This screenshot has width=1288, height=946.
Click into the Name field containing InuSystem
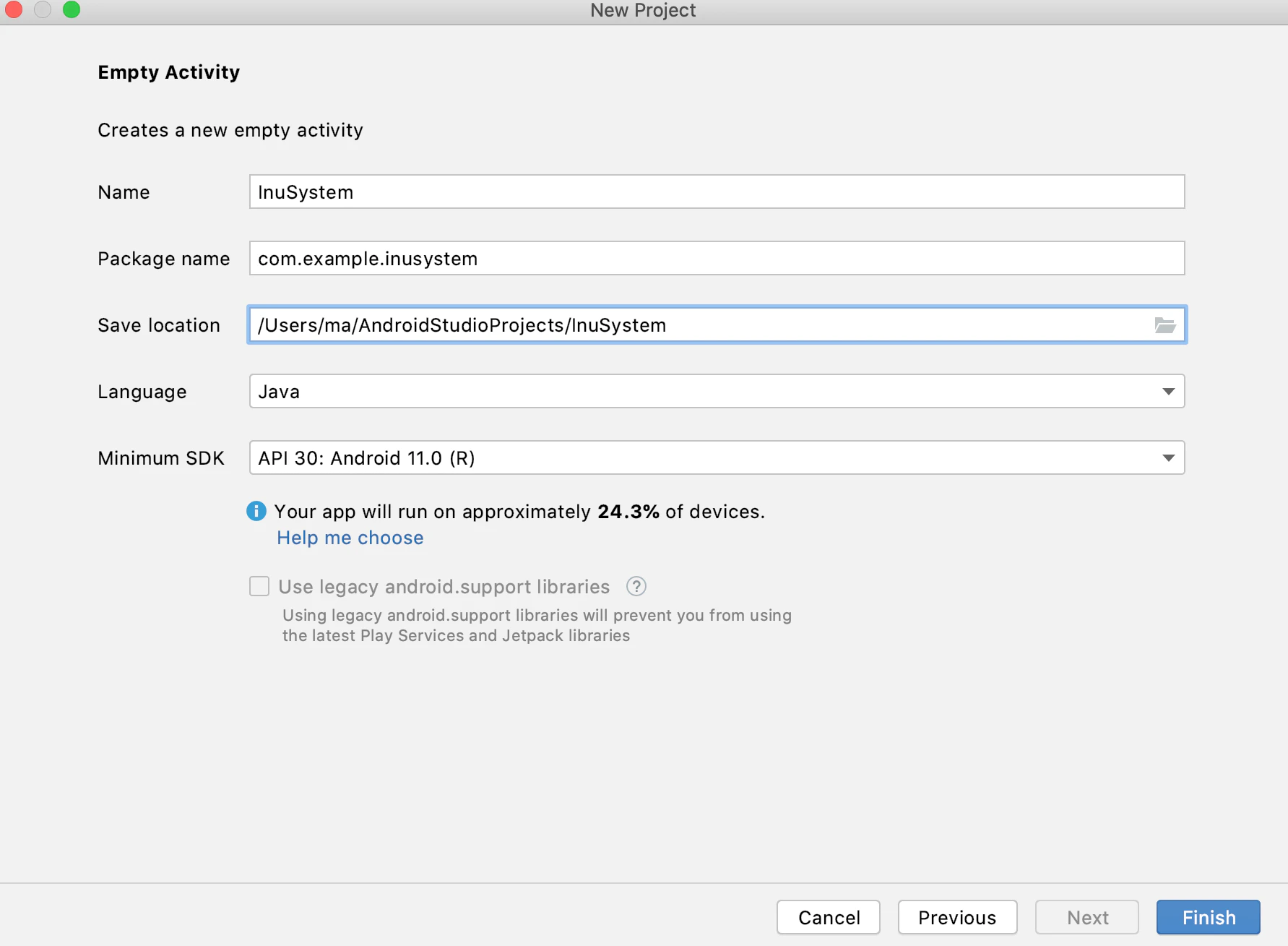coord(717,192)
